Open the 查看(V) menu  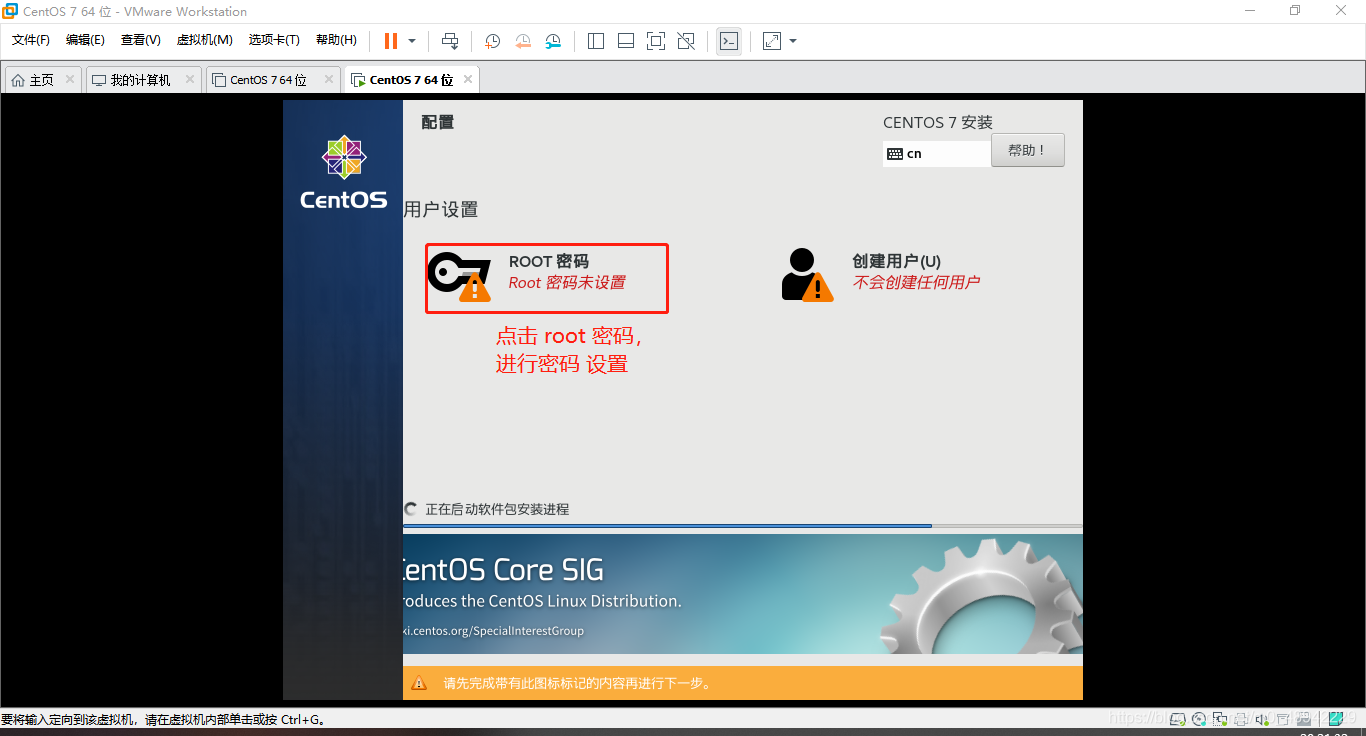(140, 40)
